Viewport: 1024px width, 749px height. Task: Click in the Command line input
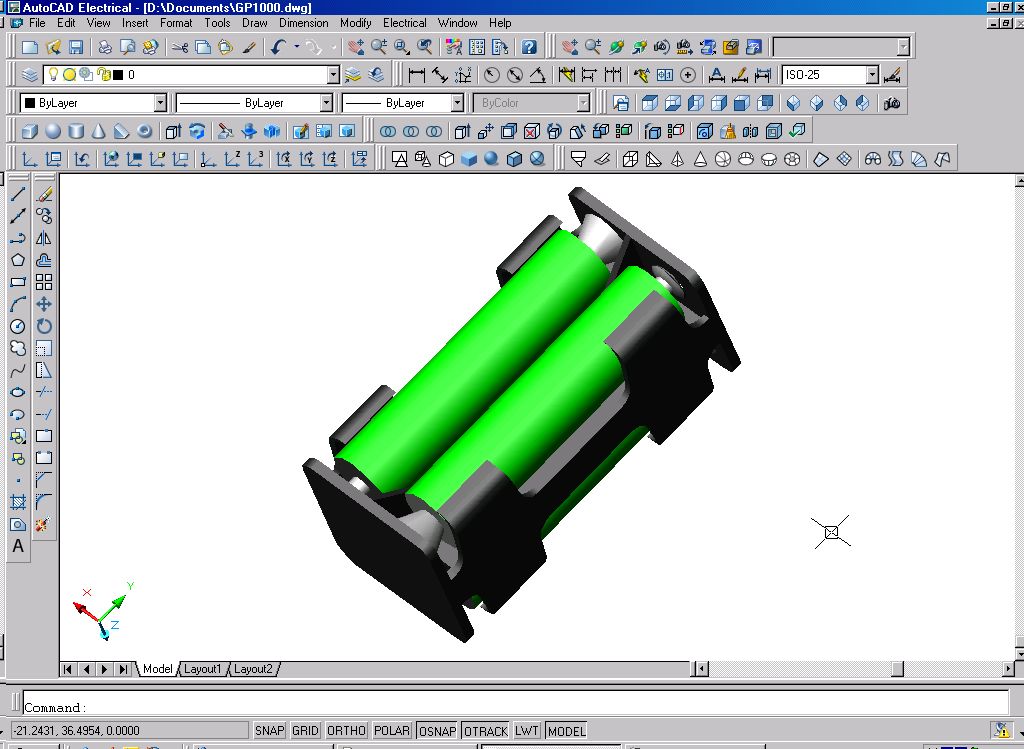[516, 703]
